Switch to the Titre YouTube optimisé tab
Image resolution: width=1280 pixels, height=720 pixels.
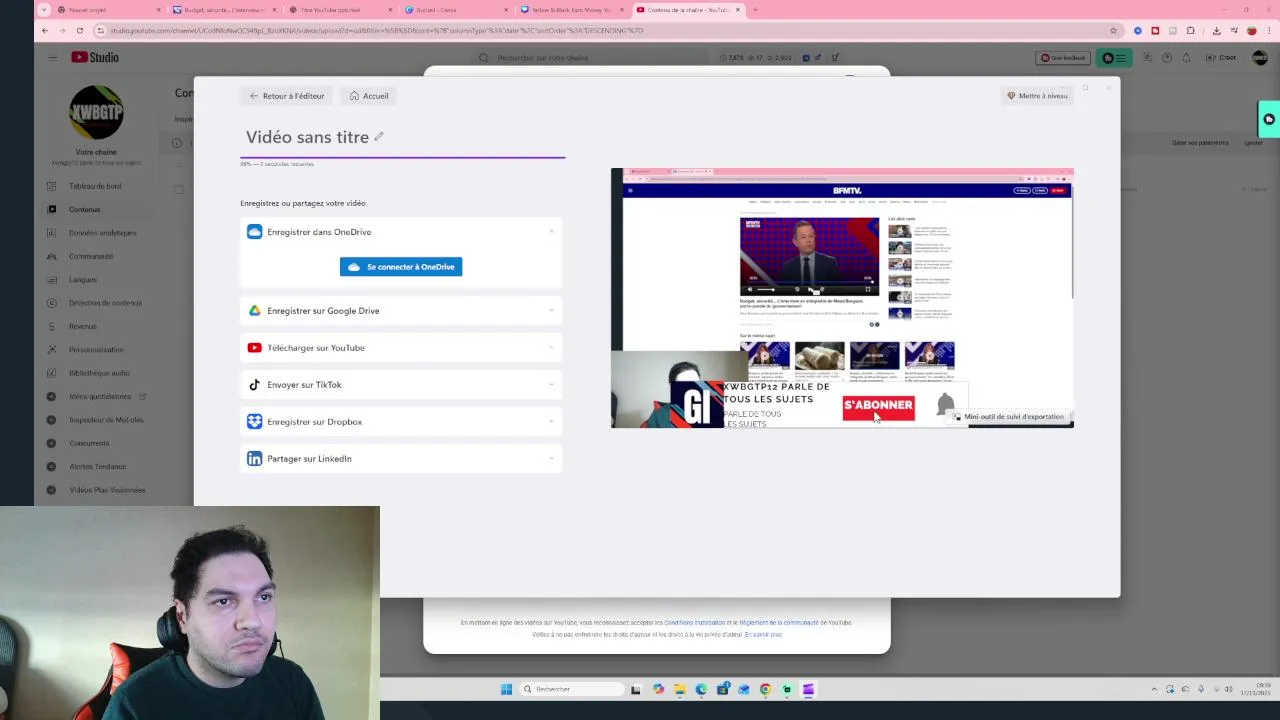(340, 10)
